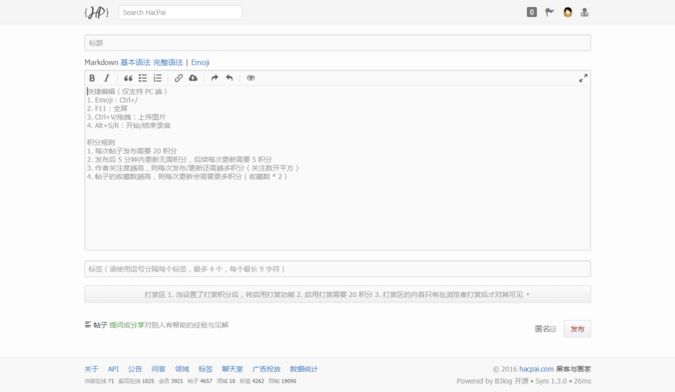
Task: Open the 标签 footer link
Action: click(205, 369)
